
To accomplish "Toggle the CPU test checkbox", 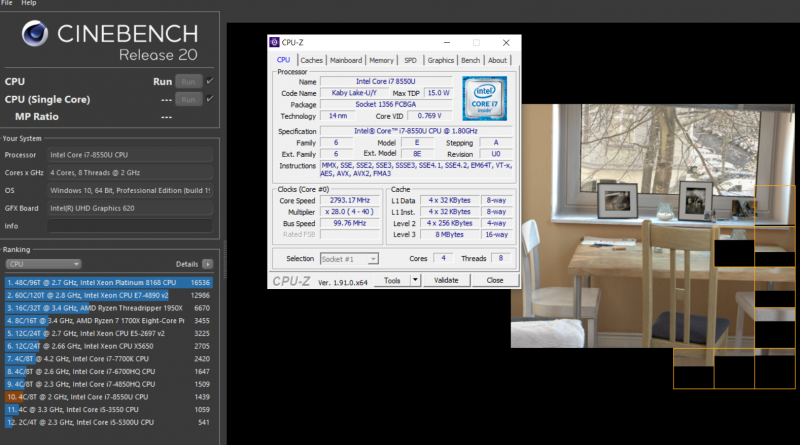I will click(209, 81).
